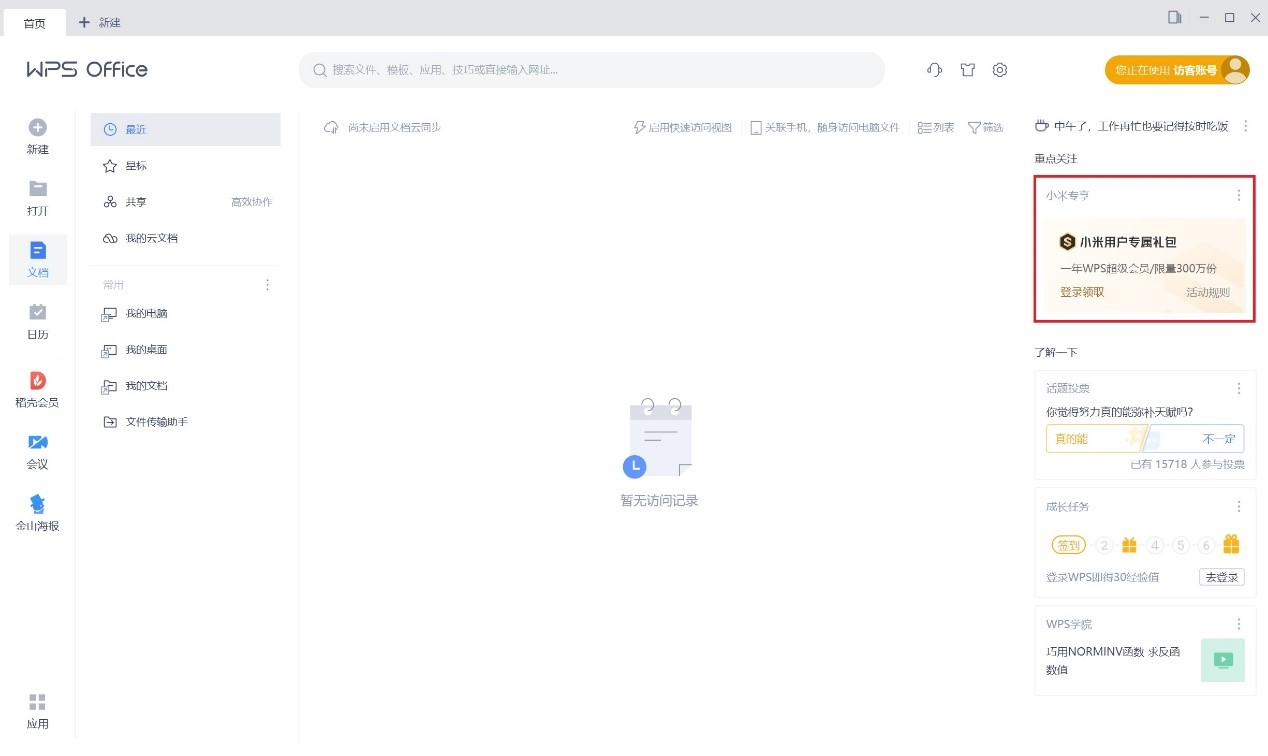1268x756 pixels.
Task: Open the 话题投票 card more menu
Action: [1239, 388]
